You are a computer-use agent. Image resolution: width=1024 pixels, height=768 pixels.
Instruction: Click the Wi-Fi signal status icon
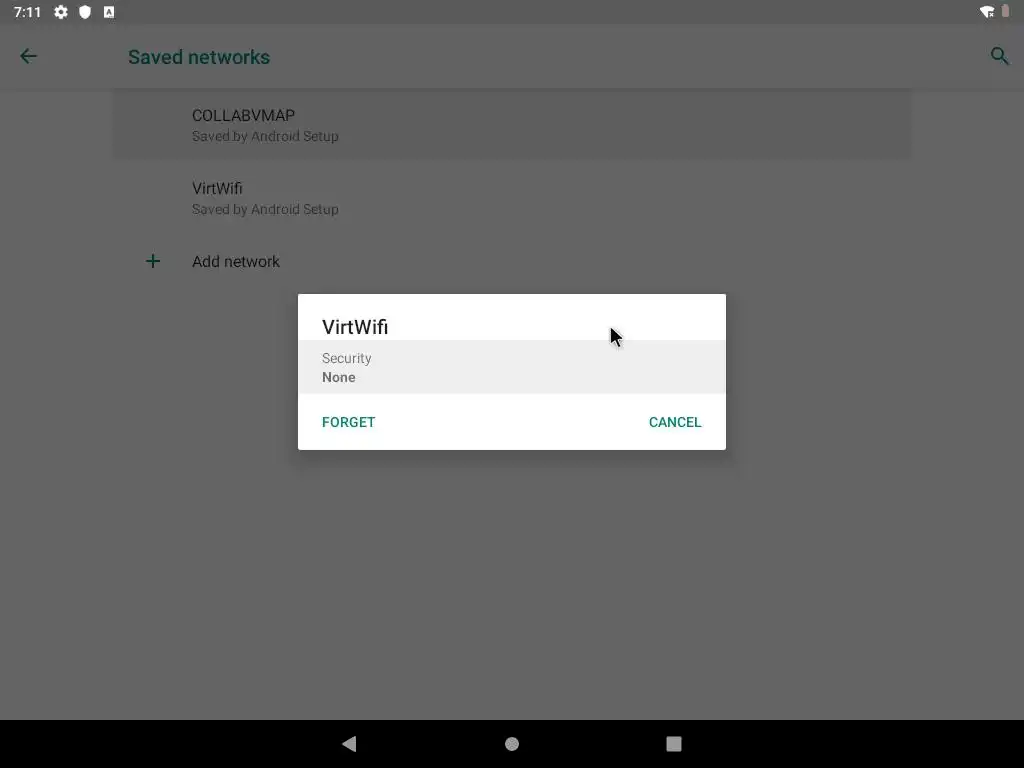(987, 12)
